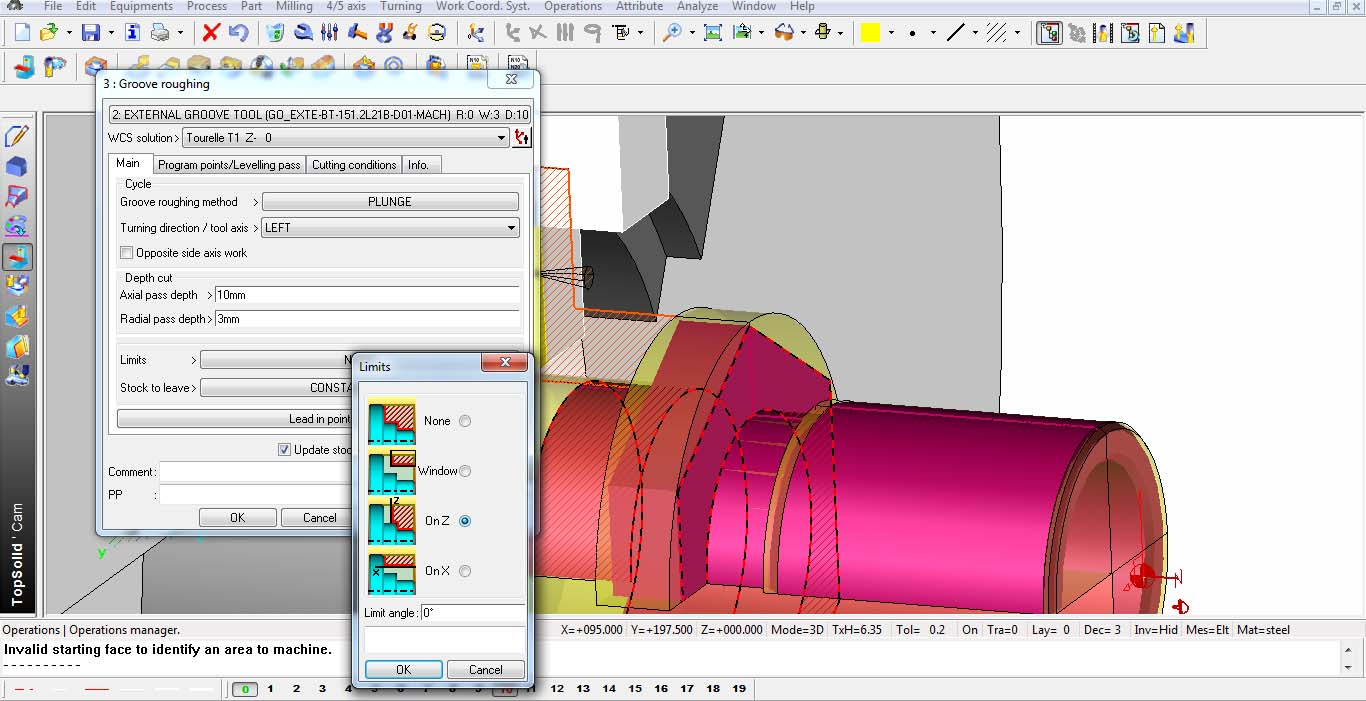Click Cancel in the Limits dialog
This screenshot has height=701, width=1366.
486,670
